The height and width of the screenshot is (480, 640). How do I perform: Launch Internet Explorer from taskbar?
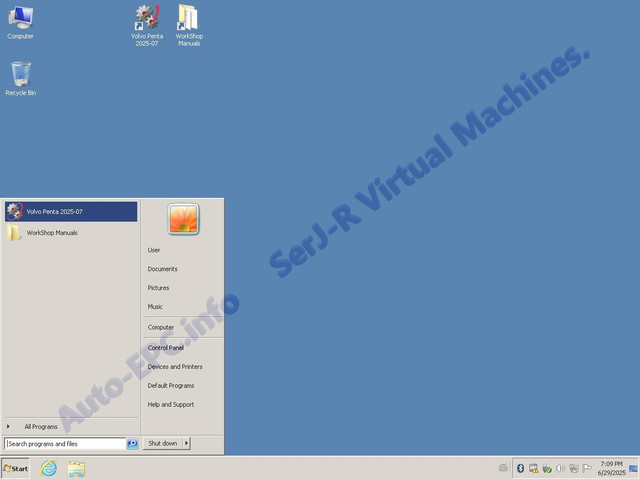click(49, 469)
